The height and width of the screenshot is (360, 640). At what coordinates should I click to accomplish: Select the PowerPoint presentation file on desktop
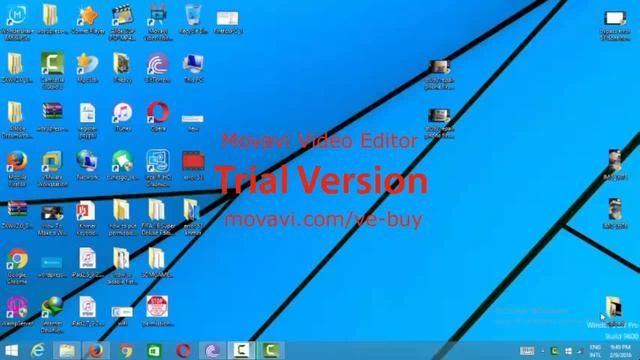point(87,217)
